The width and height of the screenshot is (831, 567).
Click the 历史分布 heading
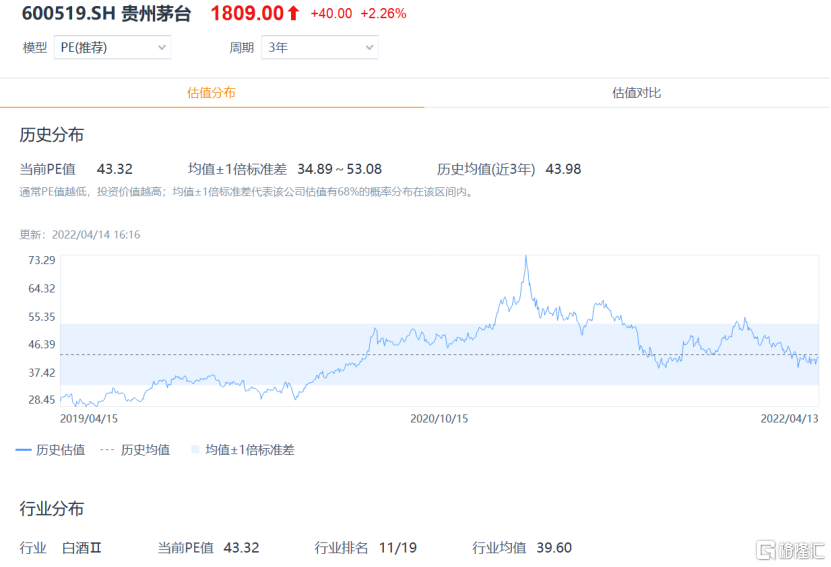[x=51, y=135]
